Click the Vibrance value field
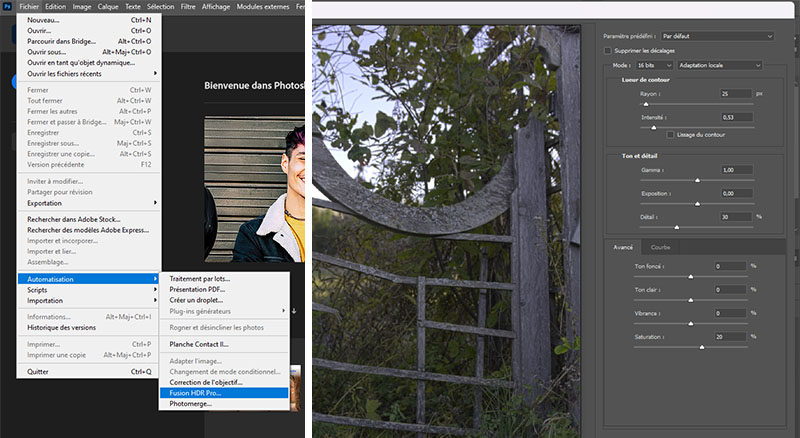Screen dimensions: 800x438 [x=730, y=313]
